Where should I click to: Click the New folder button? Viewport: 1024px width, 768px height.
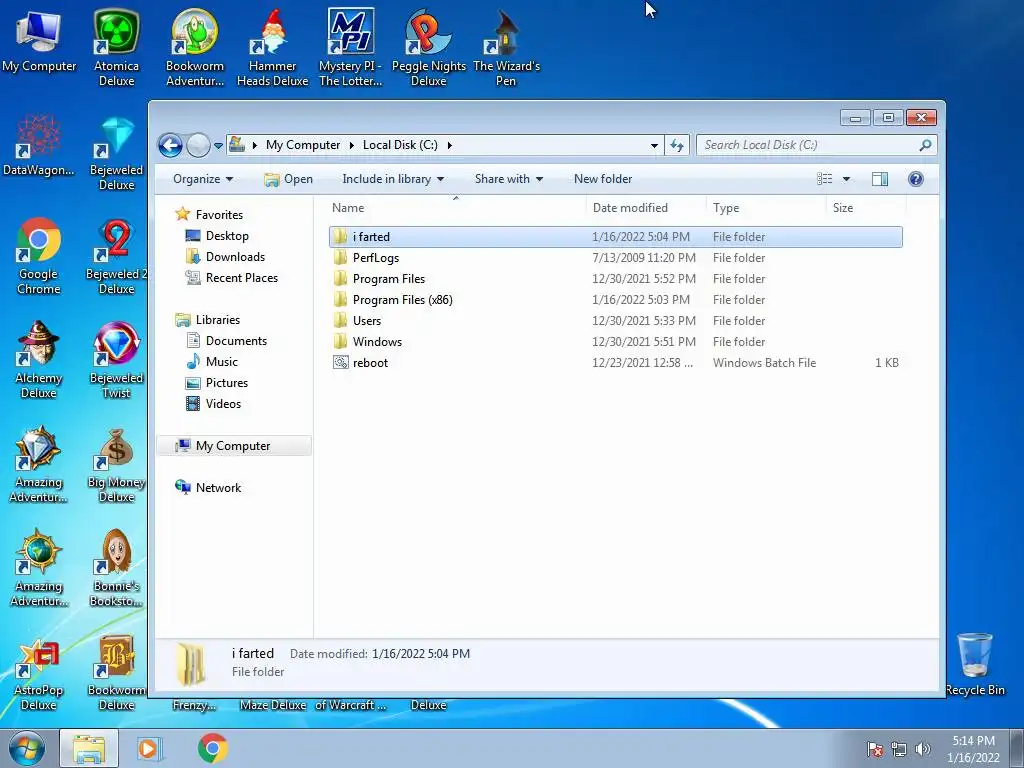[603, 179]
